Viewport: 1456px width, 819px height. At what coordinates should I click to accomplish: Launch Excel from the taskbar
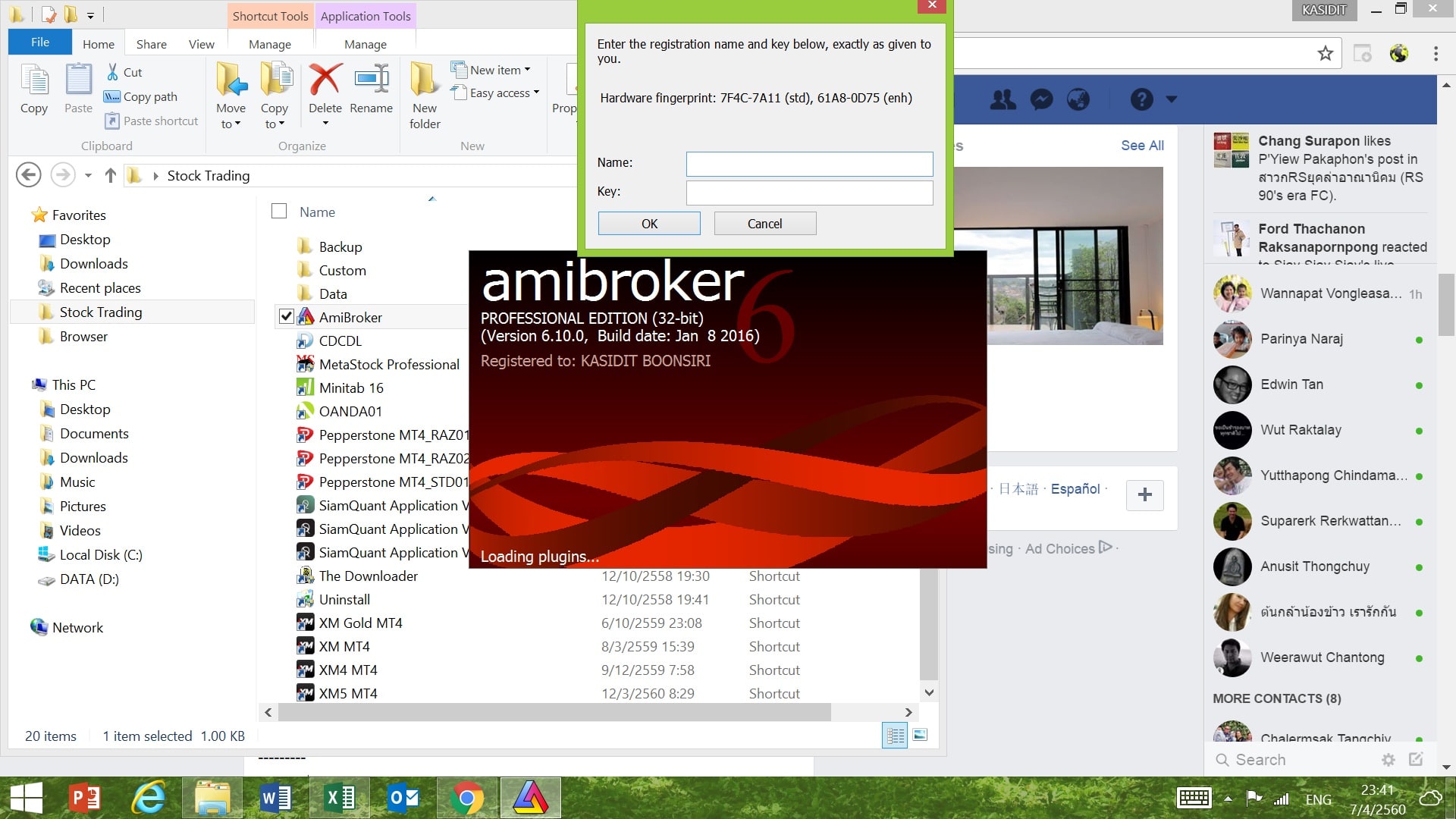click(x=339, y=798)
